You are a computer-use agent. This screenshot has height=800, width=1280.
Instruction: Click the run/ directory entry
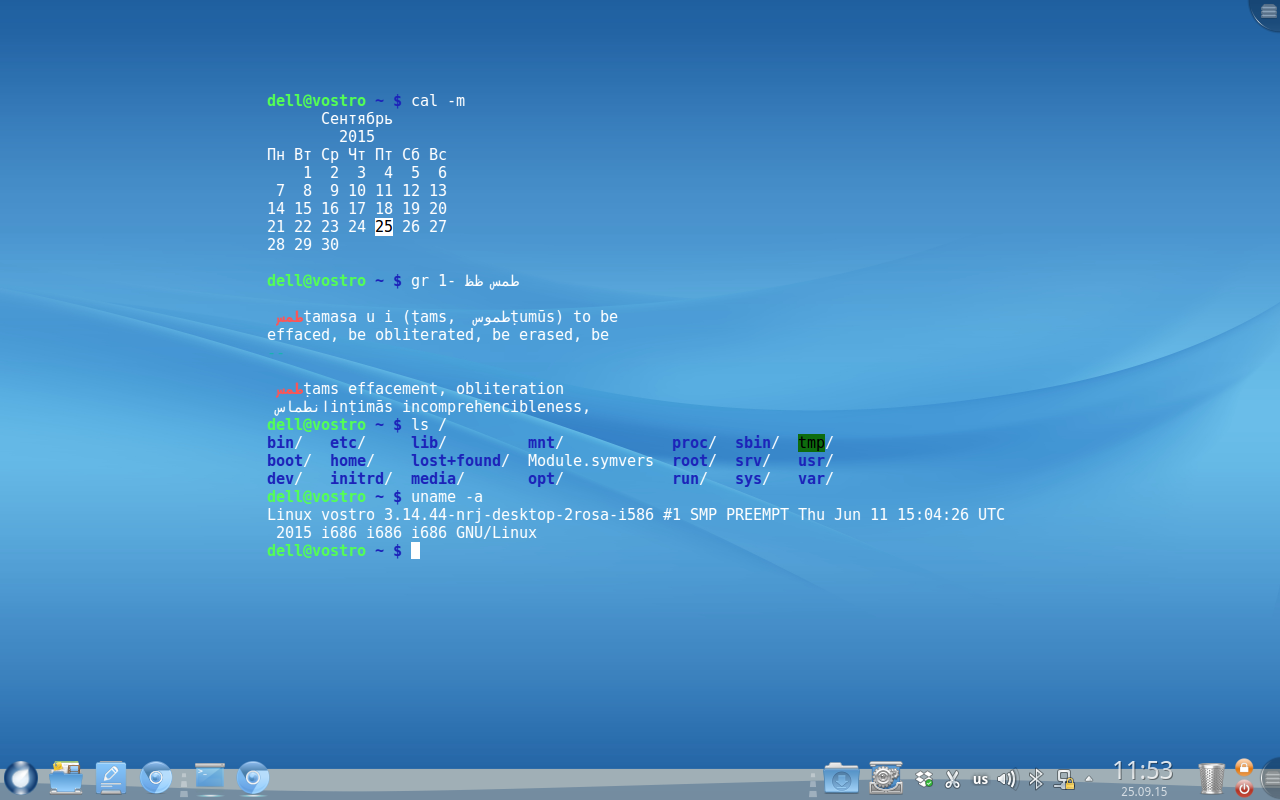pyautogui.click(x=690, y=479)
